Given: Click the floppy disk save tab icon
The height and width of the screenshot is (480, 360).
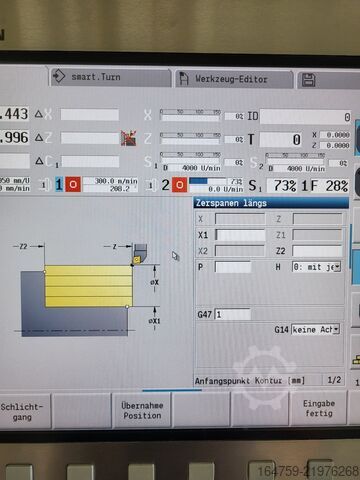Looking at the screenshot, I should tap(309, 80).
